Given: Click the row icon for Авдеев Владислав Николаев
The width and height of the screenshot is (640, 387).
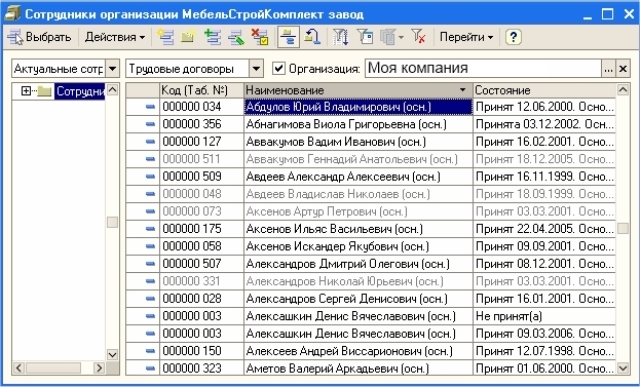Looking at the screenshot, I should pyautogui.click(x=151, y=194).
